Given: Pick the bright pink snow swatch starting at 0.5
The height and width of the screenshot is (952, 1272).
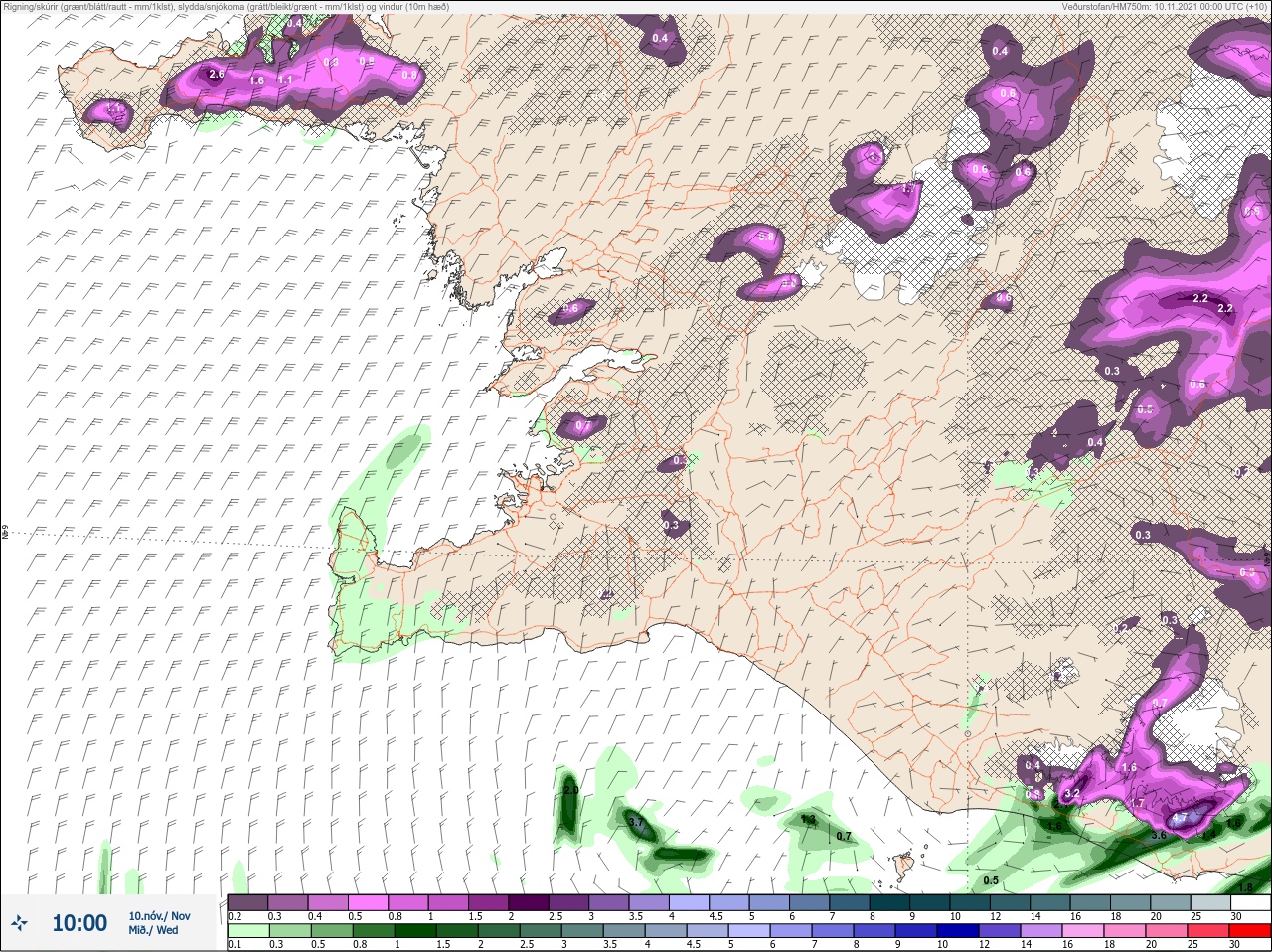Looking at the screenshot, I should pyautogui.click(x=369, y=902).
